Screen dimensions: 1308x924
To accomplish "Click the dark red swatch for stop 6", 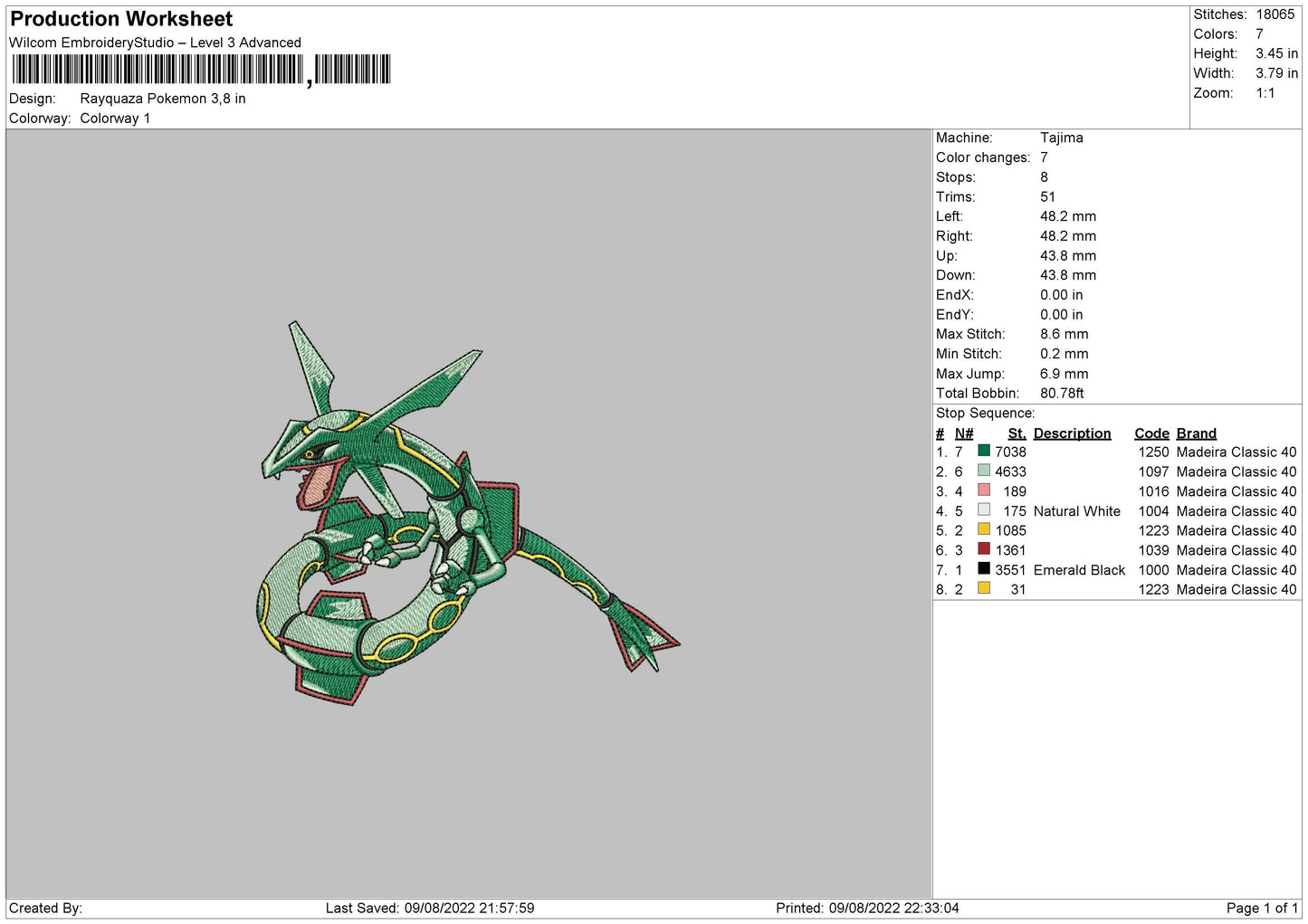I will tap(984, 549).
